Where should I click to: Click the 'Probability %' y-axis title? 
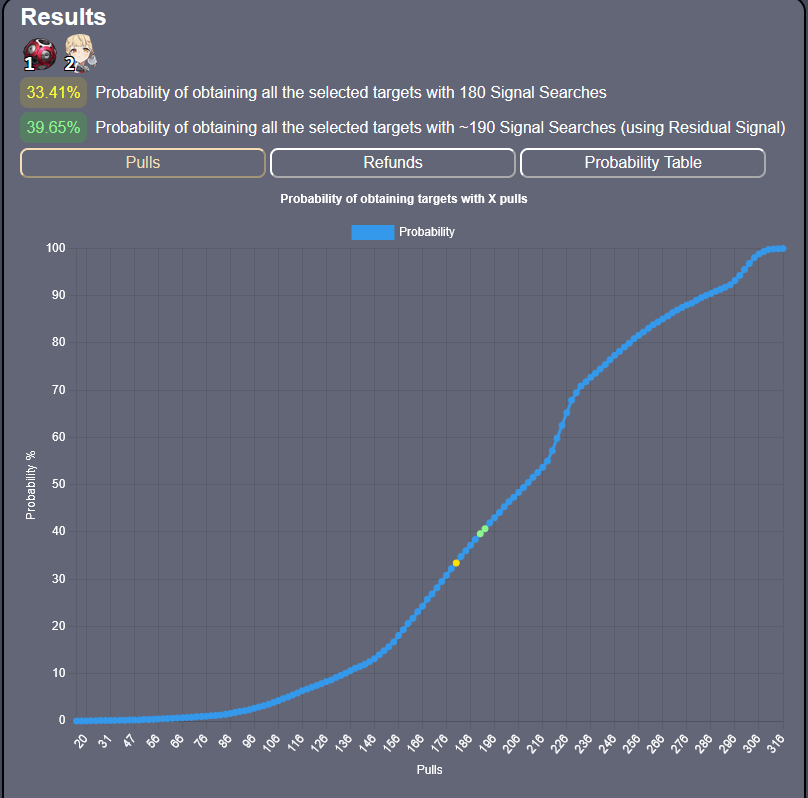click(x=31, y=485)
